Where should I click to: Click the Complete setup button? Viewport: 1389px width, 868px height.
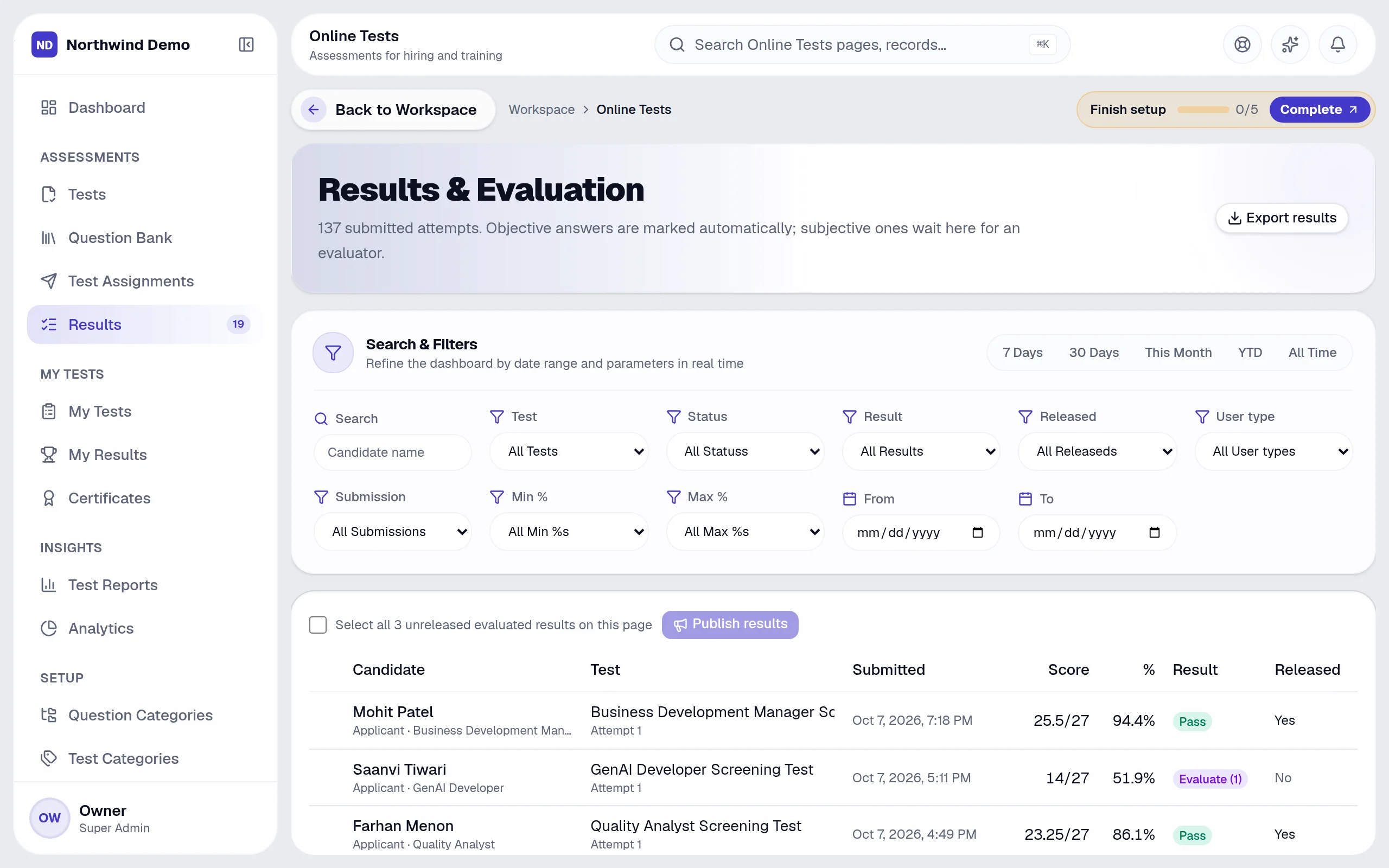[x=1319, y=110]
